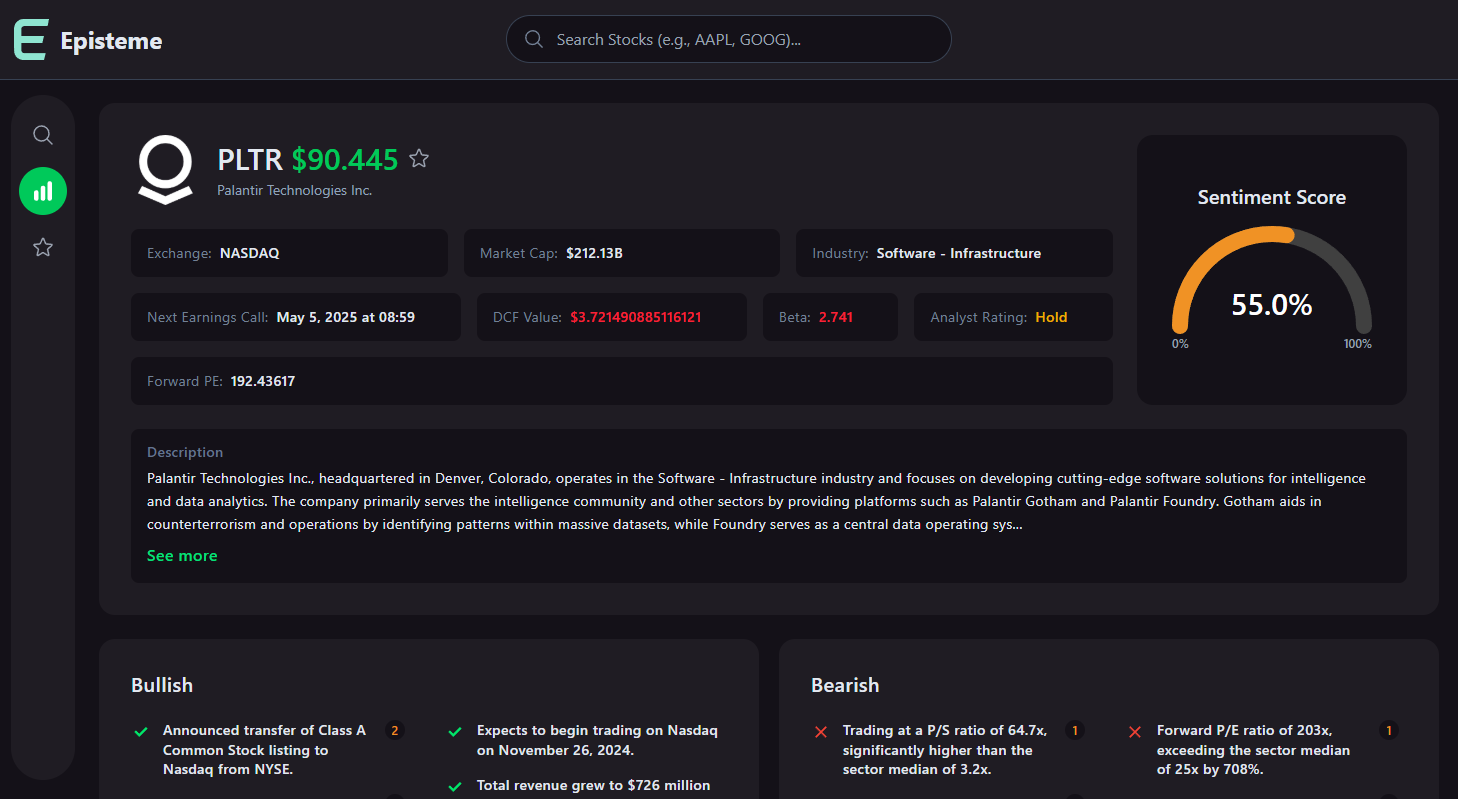The height and width of the screenshot is (799, 1458).
Task: Click the magnifier icon inside the search bar
Action: pyautogui.click(x=533, y=38)
